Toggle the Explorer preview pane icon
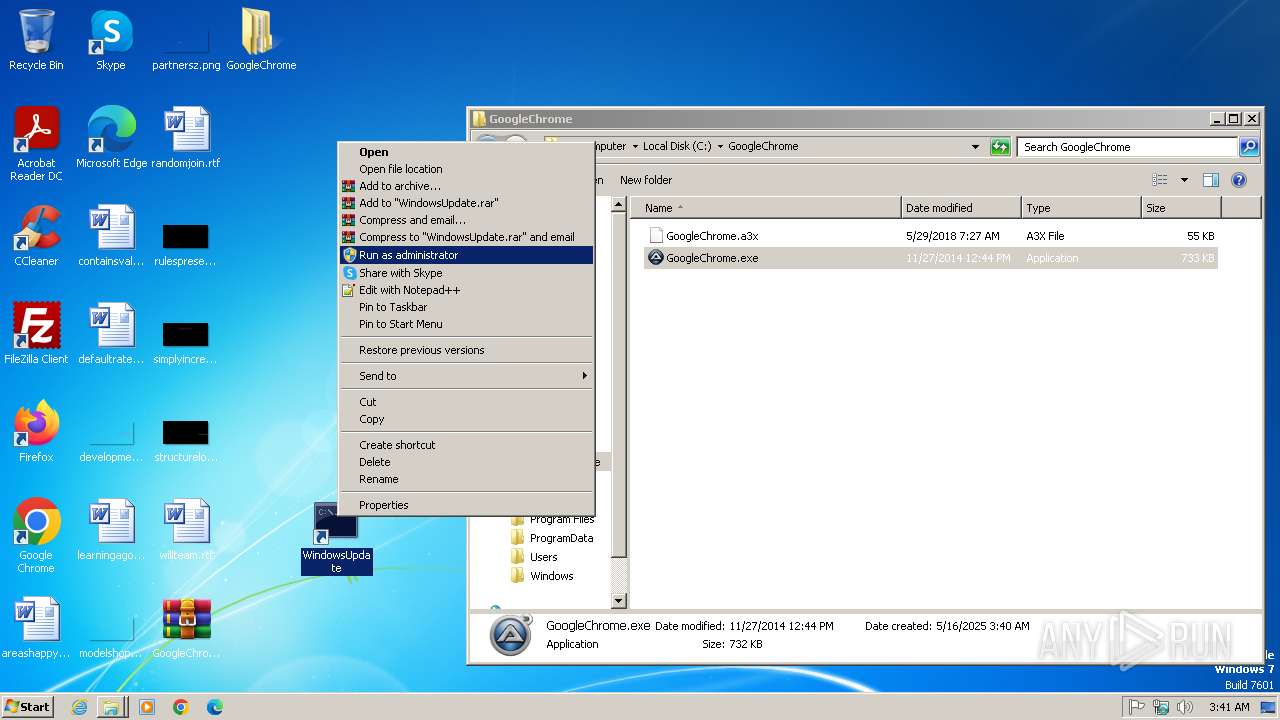This screenshot has width=1280, height=720. [1210, 180]
